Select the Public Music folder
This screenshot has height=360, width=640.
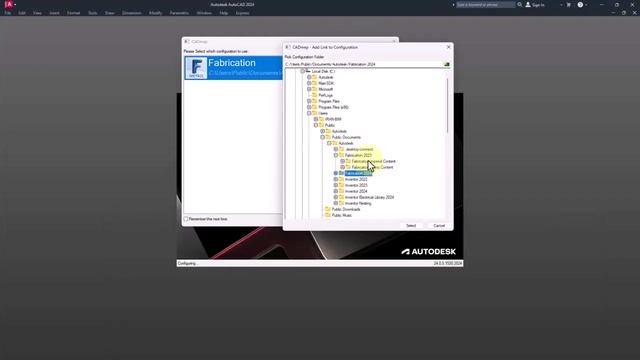tap(342, 215)
